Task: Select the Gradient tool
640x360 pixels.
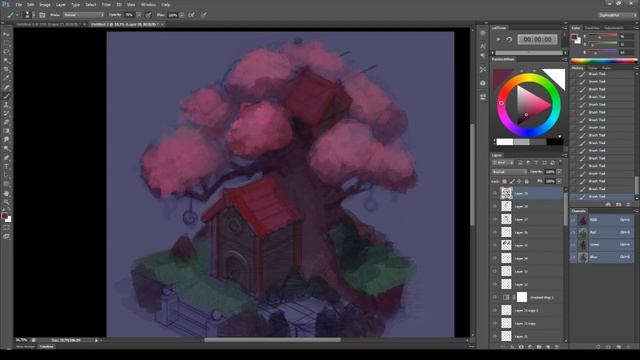Action: point(6,131)
